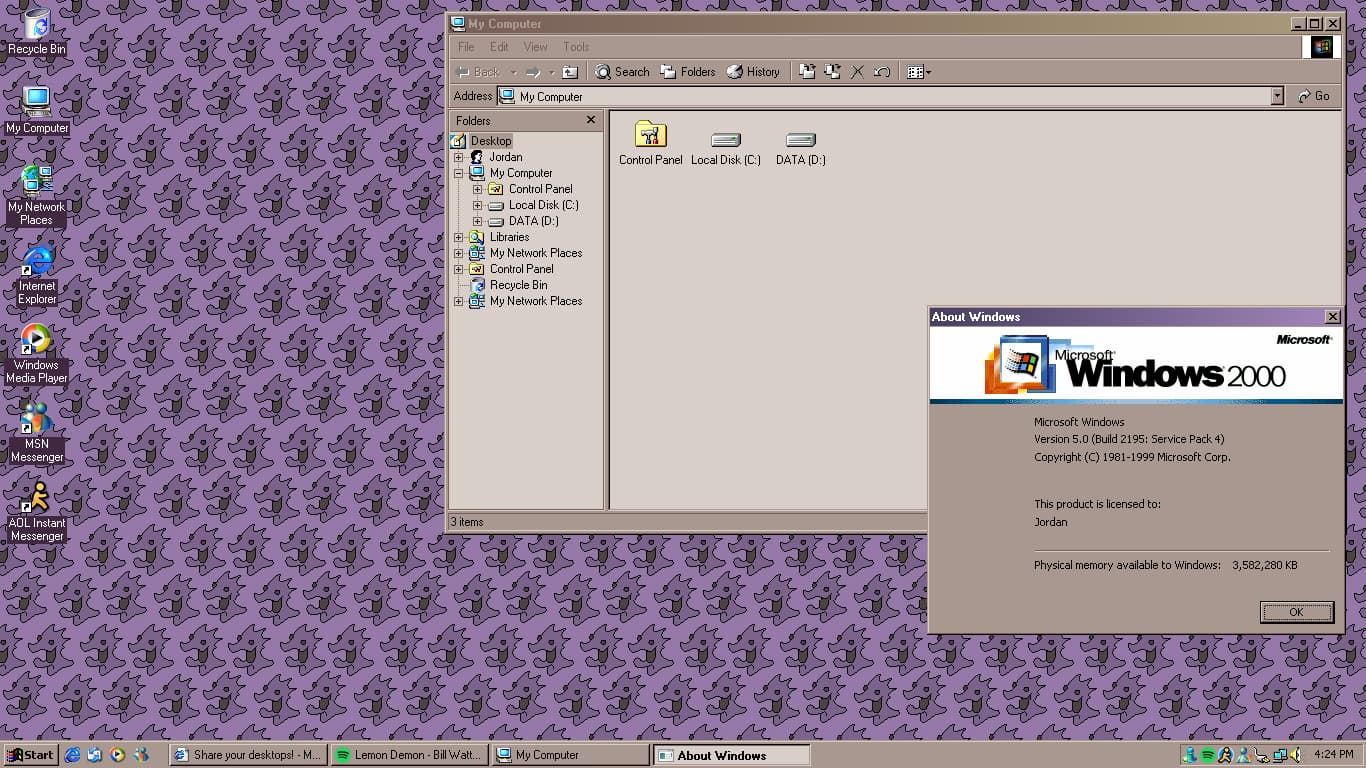Launch Windows Media Player from Quick Launch
The image size is (1366, 768).
tap(118, 755)
